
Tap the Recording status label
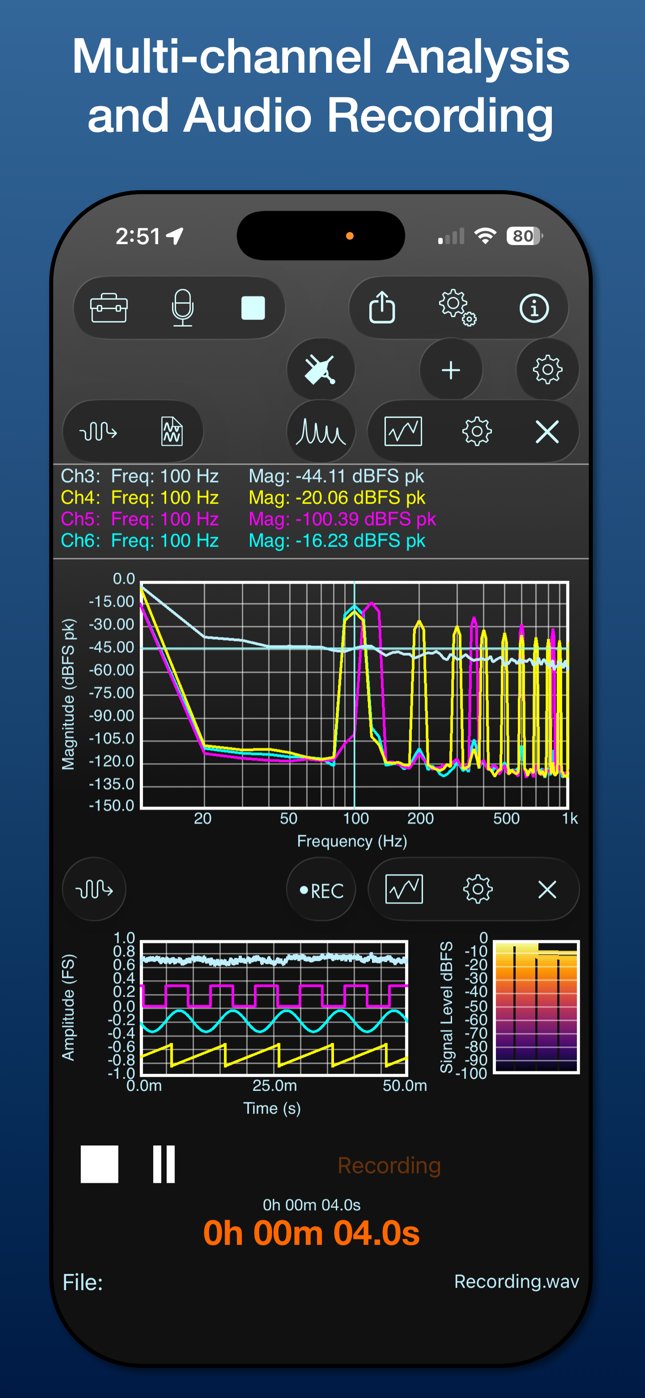point(389,1166)
